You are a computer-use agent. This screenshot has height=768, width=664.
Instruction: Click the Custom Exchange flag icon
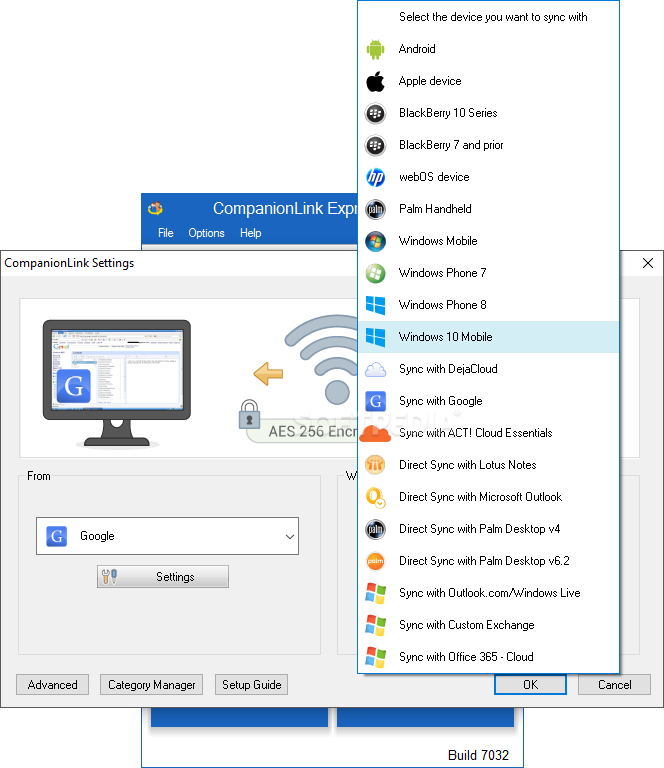coord(376,625)
